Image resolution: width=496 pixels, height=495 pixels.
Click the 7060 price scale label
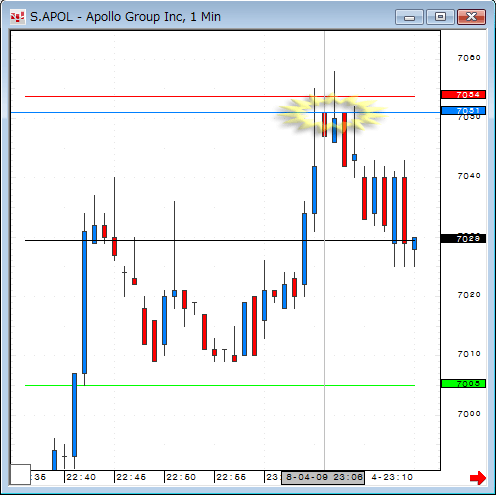tap(469, 58)
